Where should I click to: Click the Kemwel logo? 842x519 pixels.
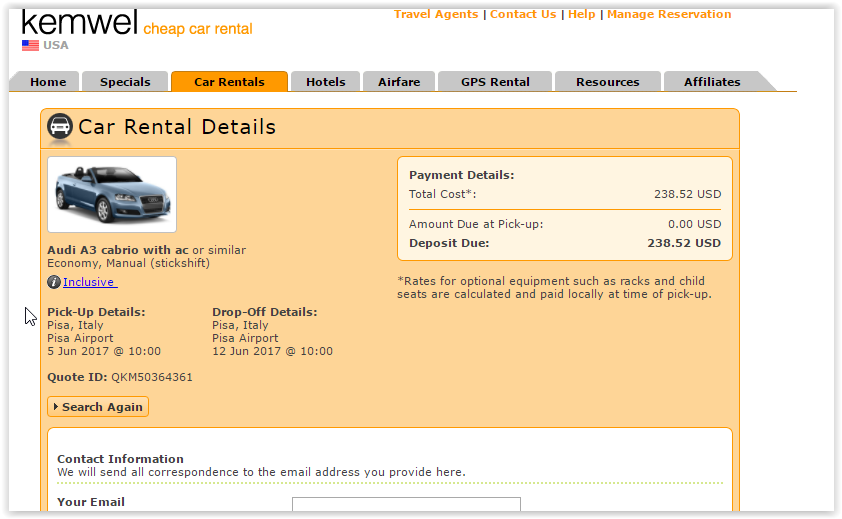point(79,23)
